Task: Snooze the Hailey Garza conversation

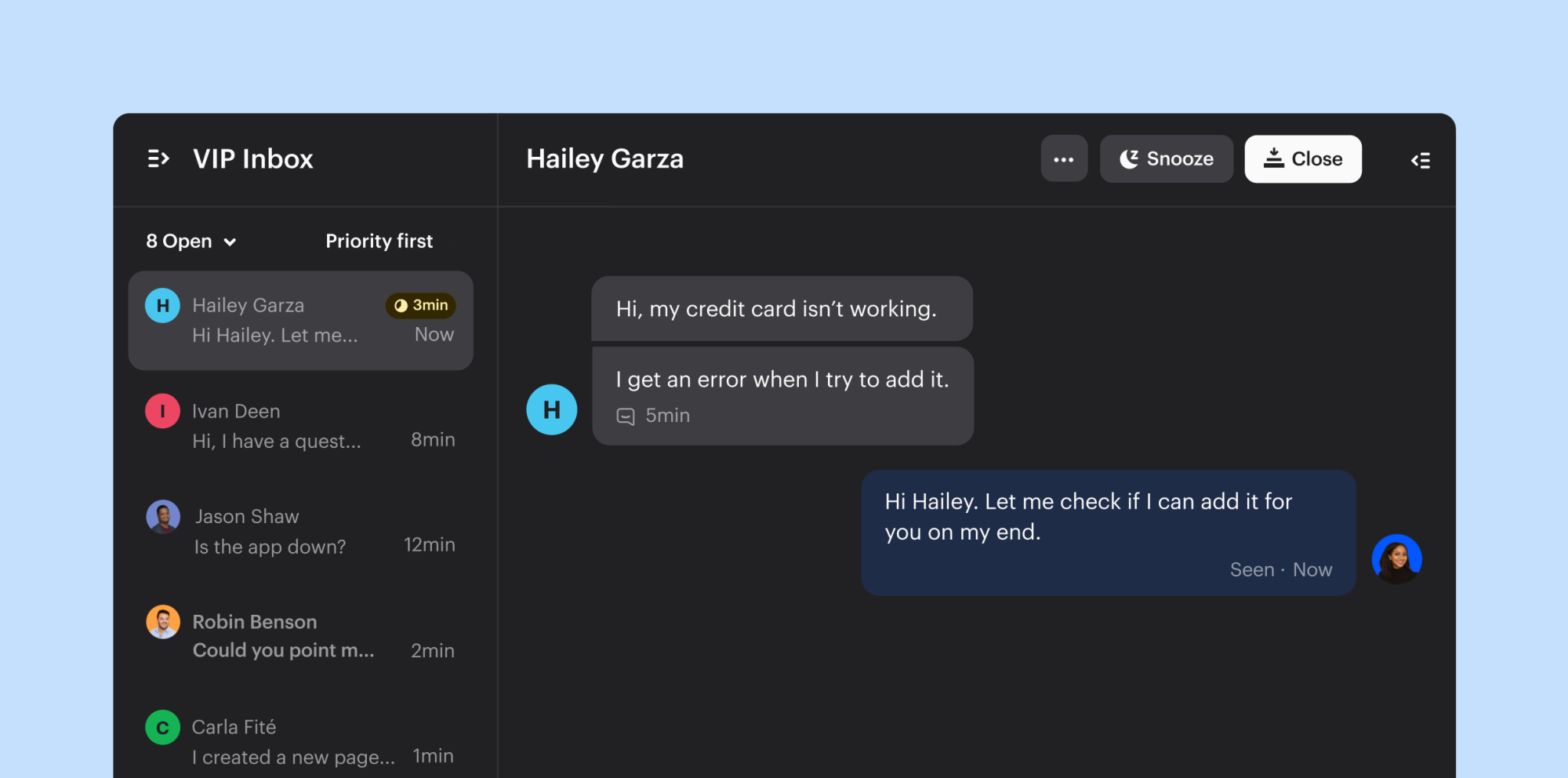Action: [1167, 159]
